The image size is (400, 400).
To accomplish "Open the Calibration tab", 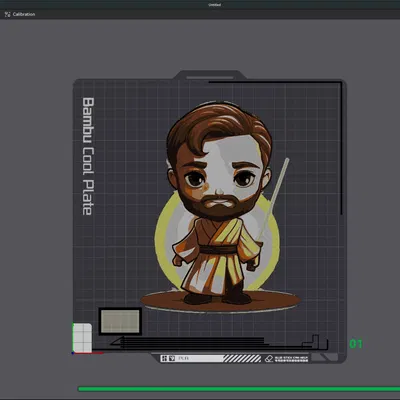I will [20, 14].
